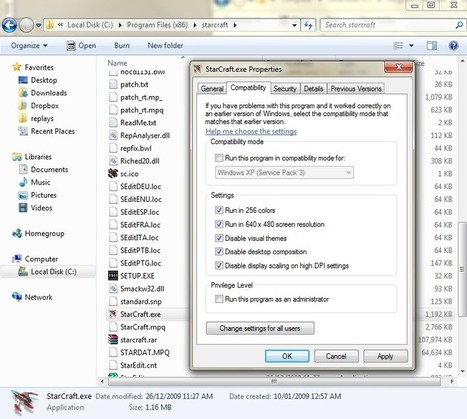This screenshot has width=467, height=419.
Task: Enable Run this program in compatibility mode
Action: (x=219, y=158)
